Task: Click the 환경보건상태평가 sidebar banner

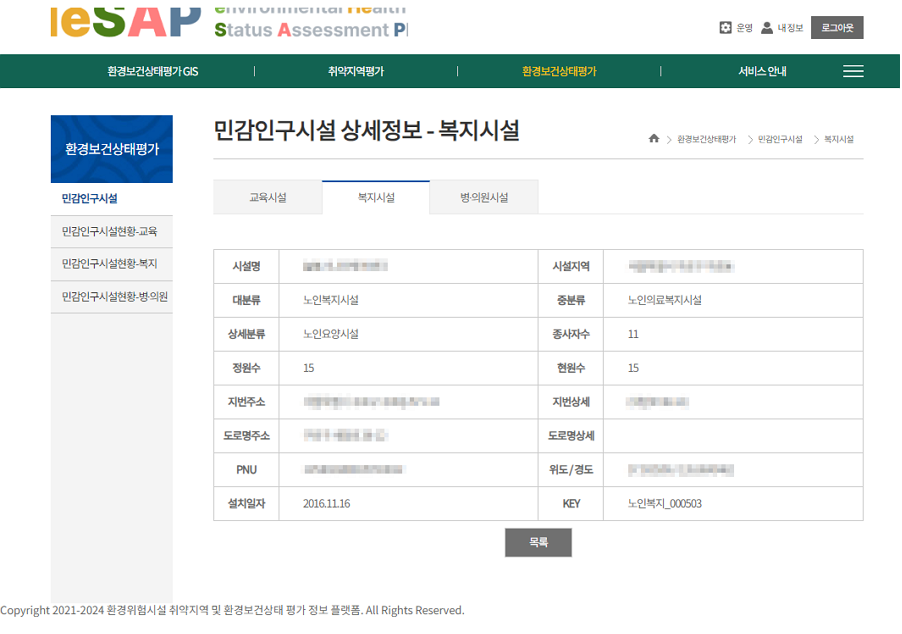Action: pyautogui.click(x=112, y=149)
